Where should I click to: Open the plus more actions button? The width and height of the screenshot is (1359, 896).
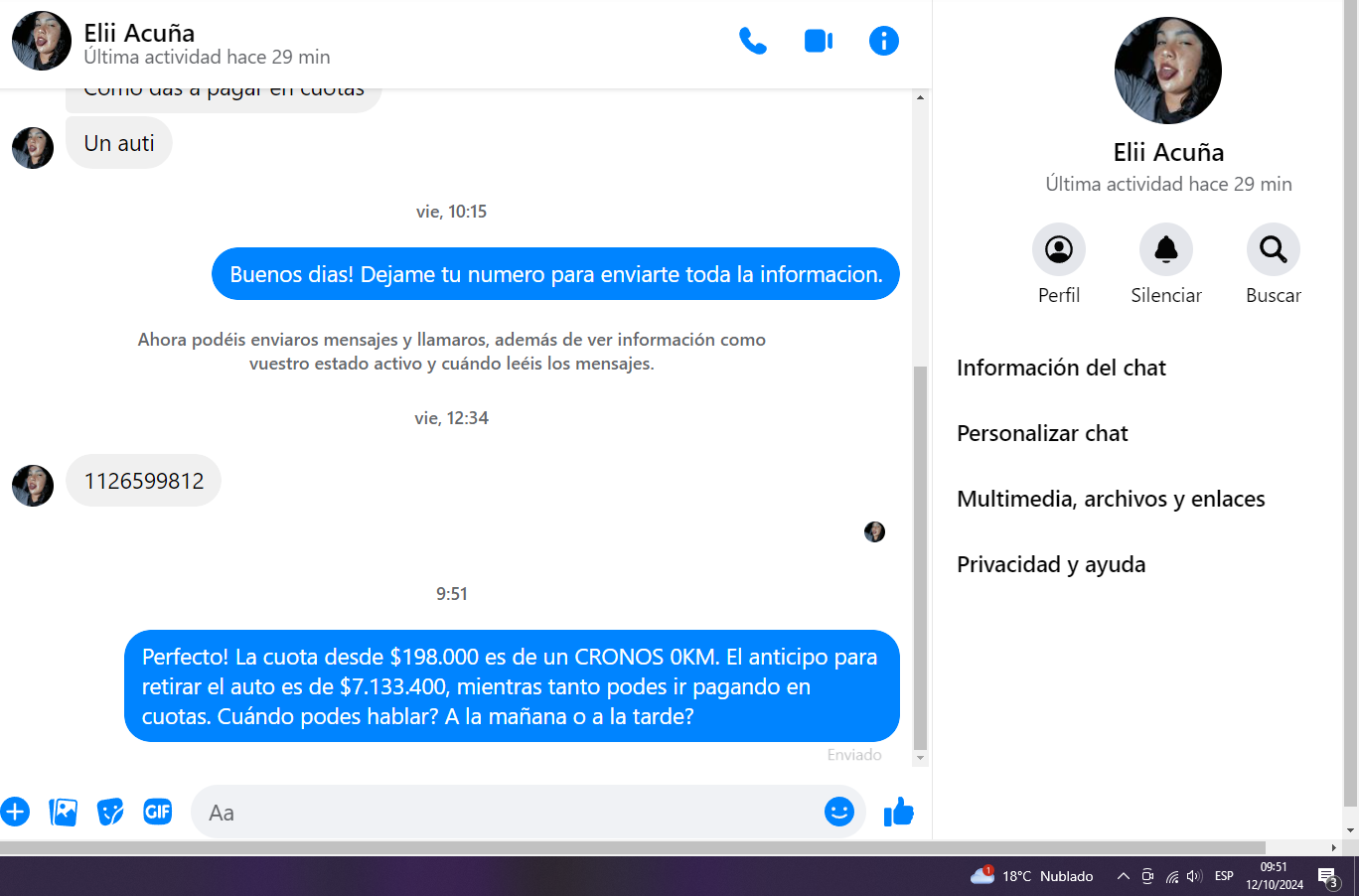tap(15, 812)
